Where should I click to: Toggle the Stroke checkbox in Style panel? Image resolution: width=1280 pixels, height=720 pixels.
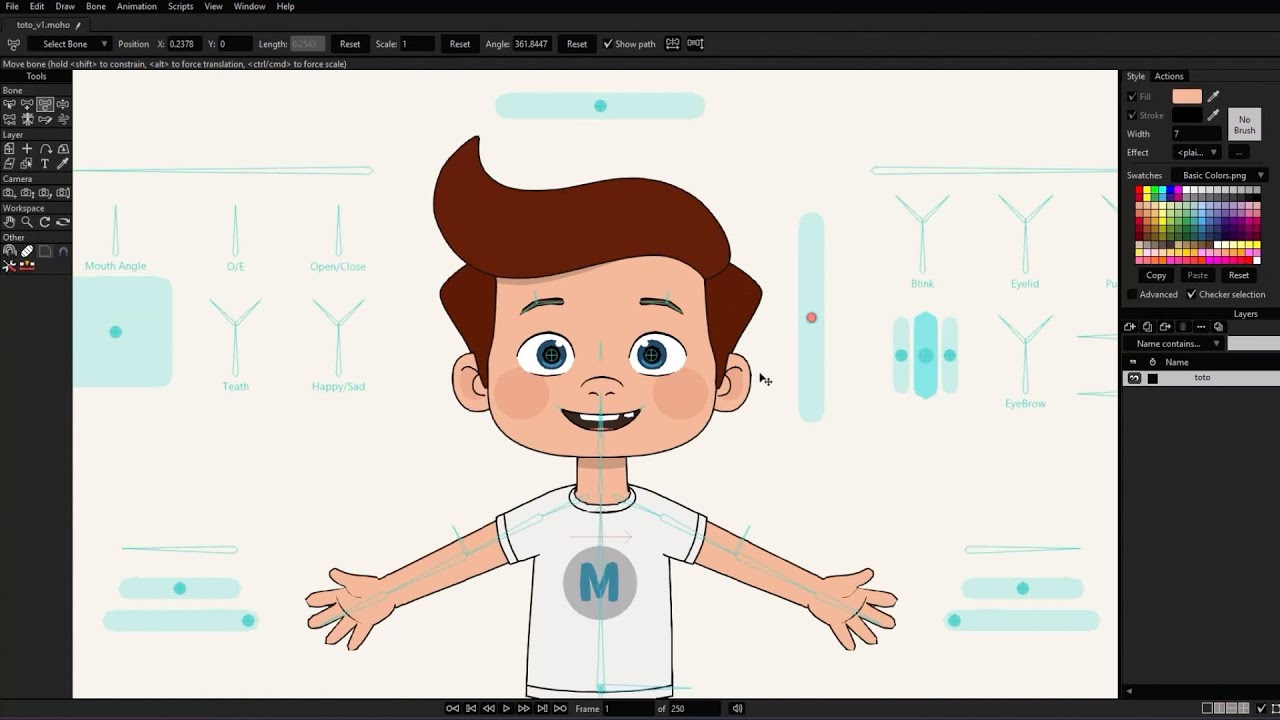click(x=1132, y=116)
